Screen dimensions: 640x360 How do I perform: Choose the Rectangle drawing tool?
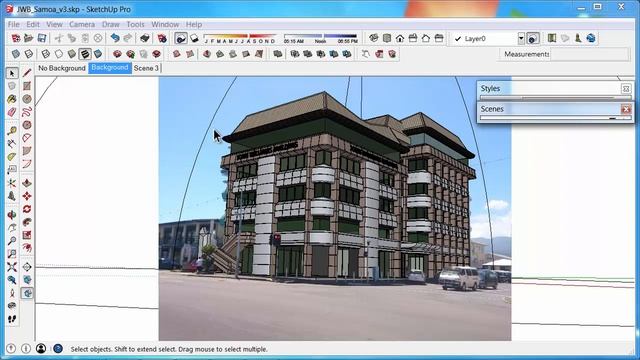click(x=27, y=86)
